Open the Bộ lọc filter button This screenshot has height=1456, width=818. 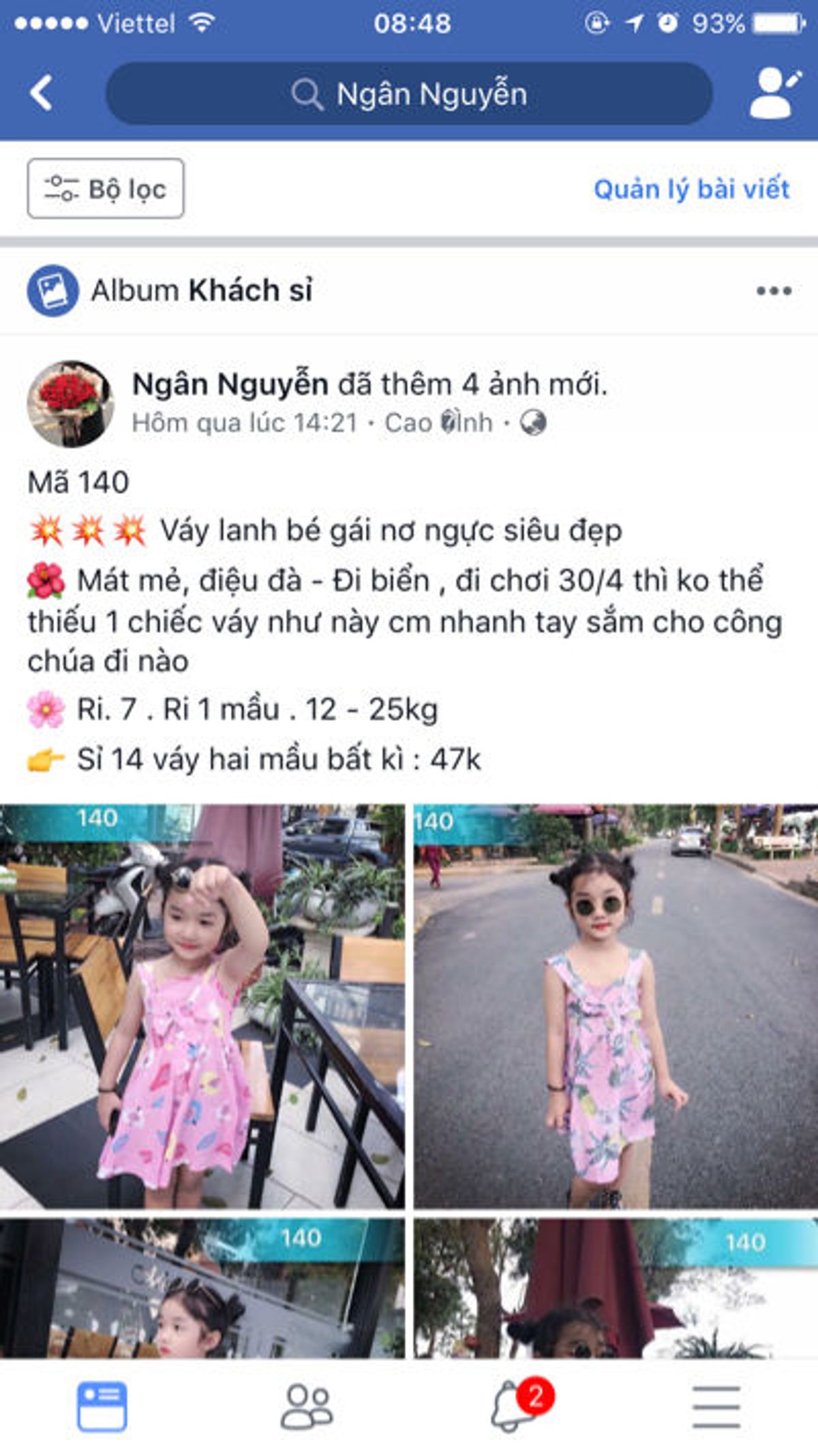pos(106,189)
